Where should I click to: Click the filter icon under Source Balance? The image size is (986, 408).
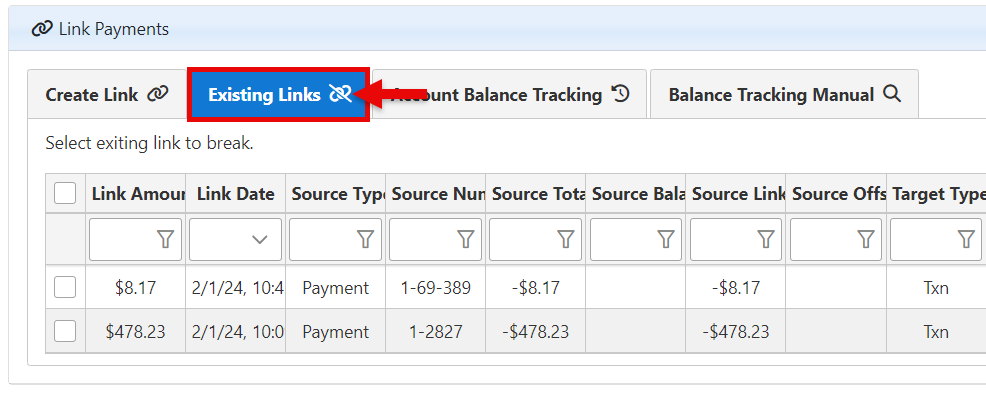666,240
